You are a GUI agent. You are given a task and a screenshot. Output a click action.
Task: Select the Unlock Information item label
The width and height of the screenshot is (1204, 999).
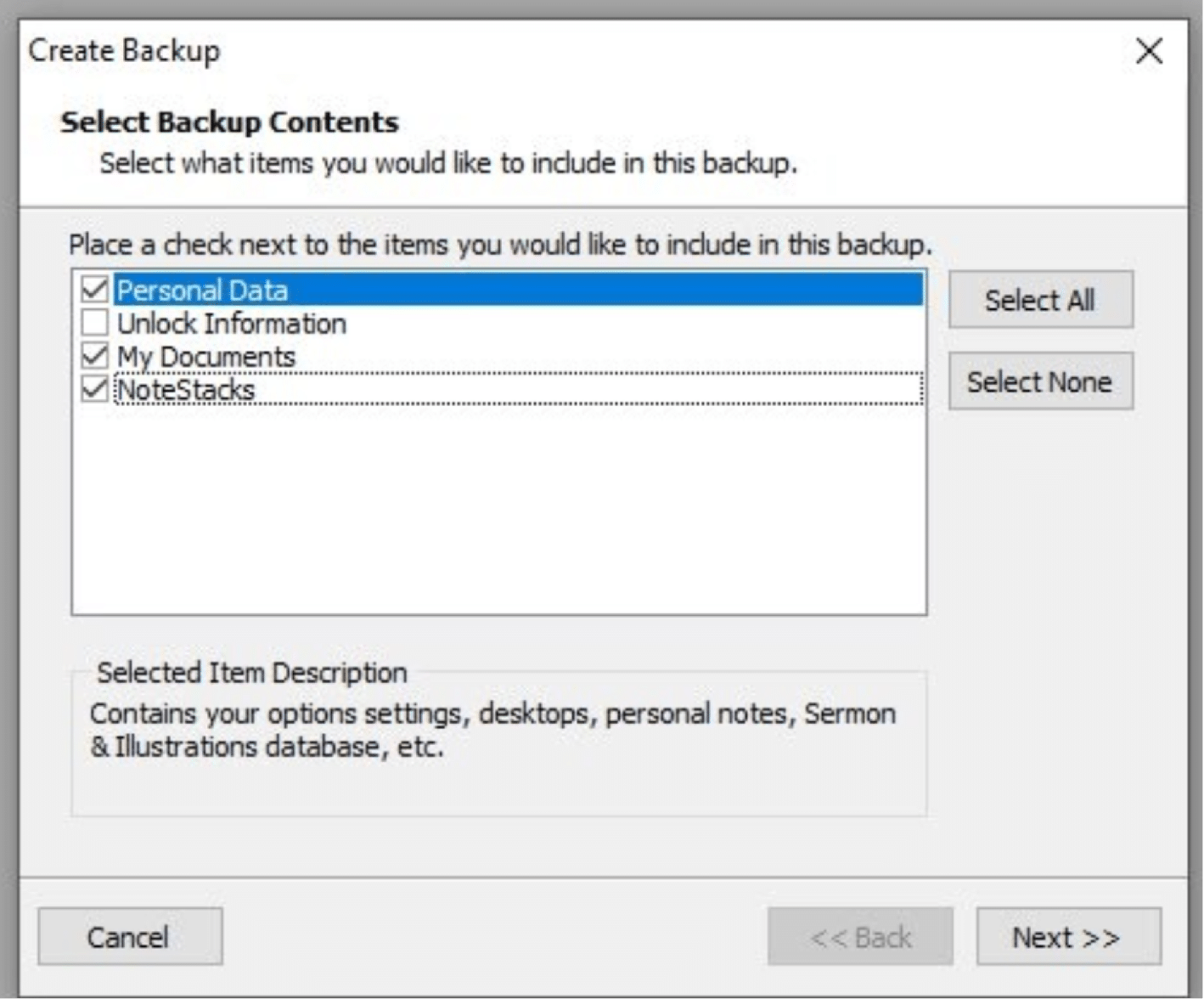coord(231,324)
